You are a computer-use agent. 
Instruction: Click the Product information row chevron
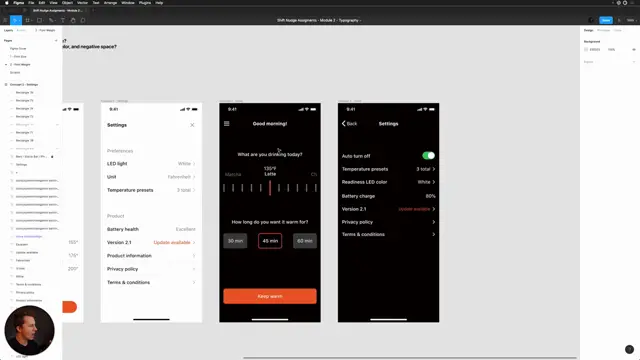click(194, 256)
